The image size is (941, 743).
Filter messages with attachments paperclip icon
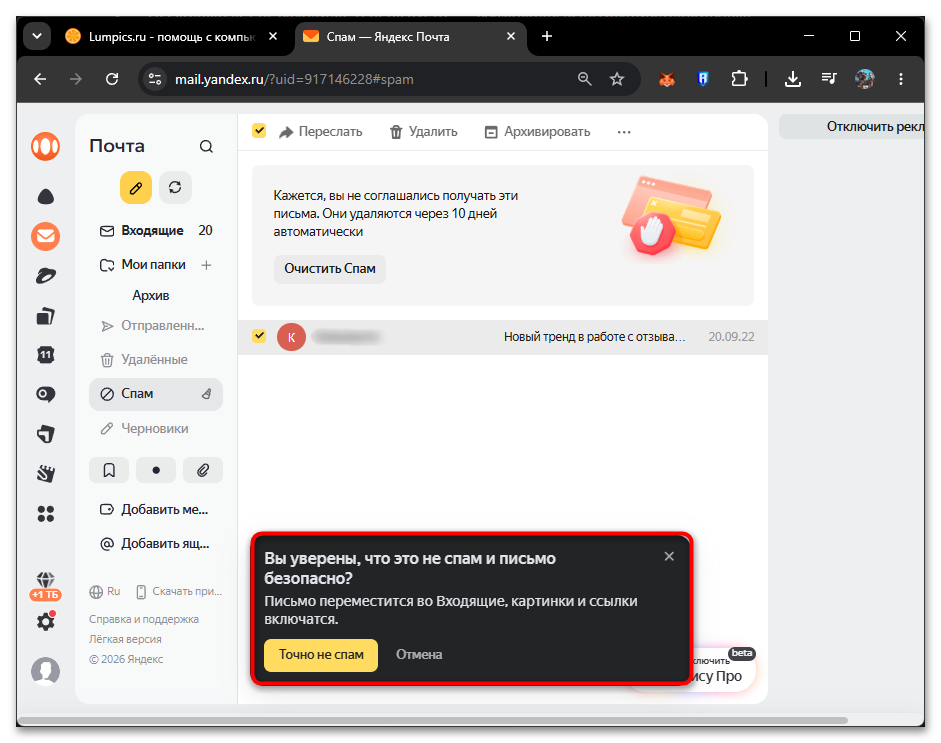coord(203,470)
